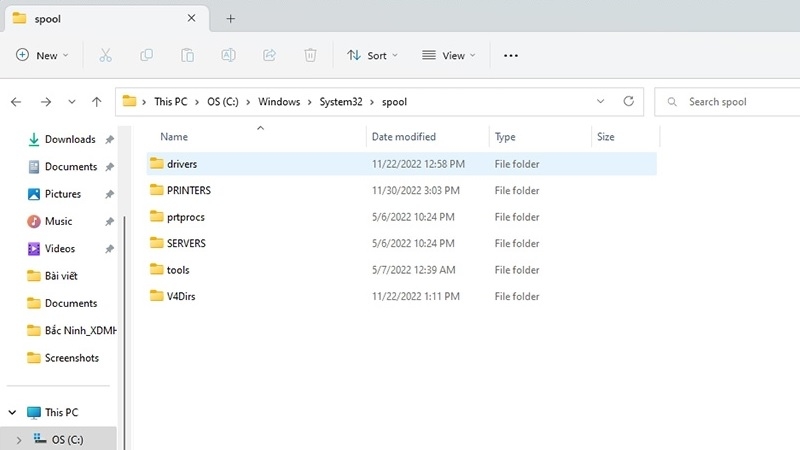Select the V4Dirs folder name
Screen dimensions: 800x450
click(181, 296)
